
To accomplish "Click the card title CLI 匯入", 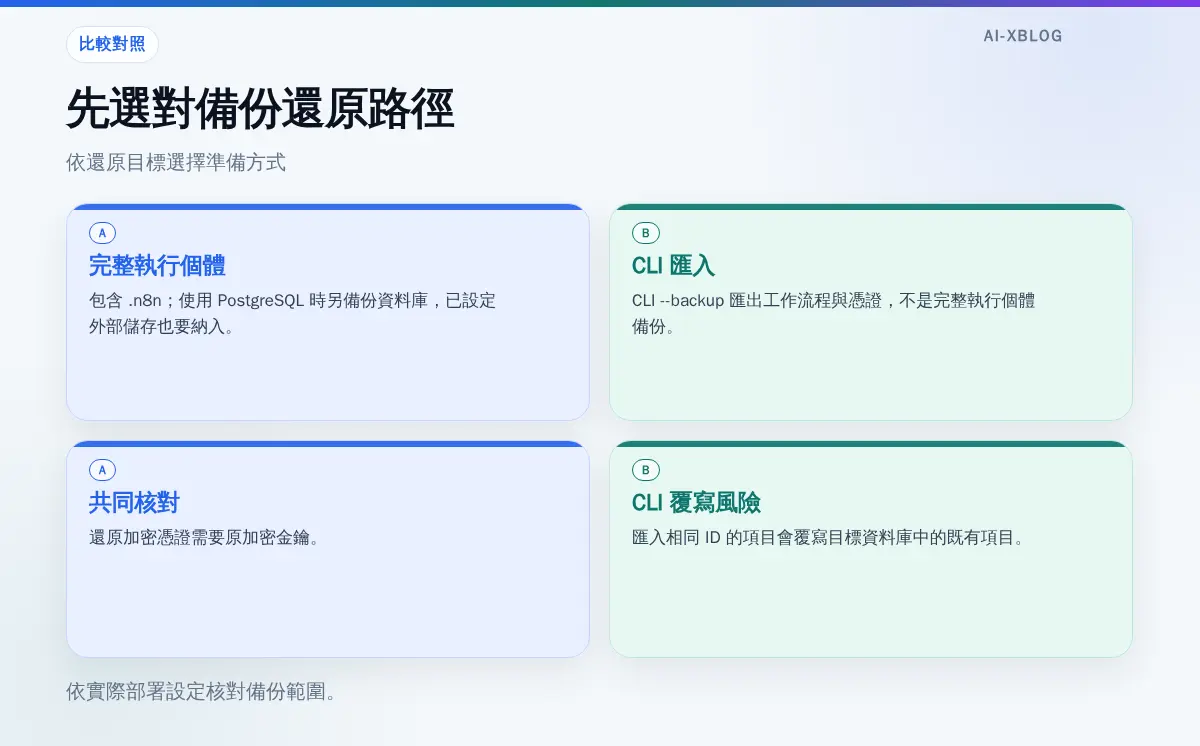I will pos(673,266).
